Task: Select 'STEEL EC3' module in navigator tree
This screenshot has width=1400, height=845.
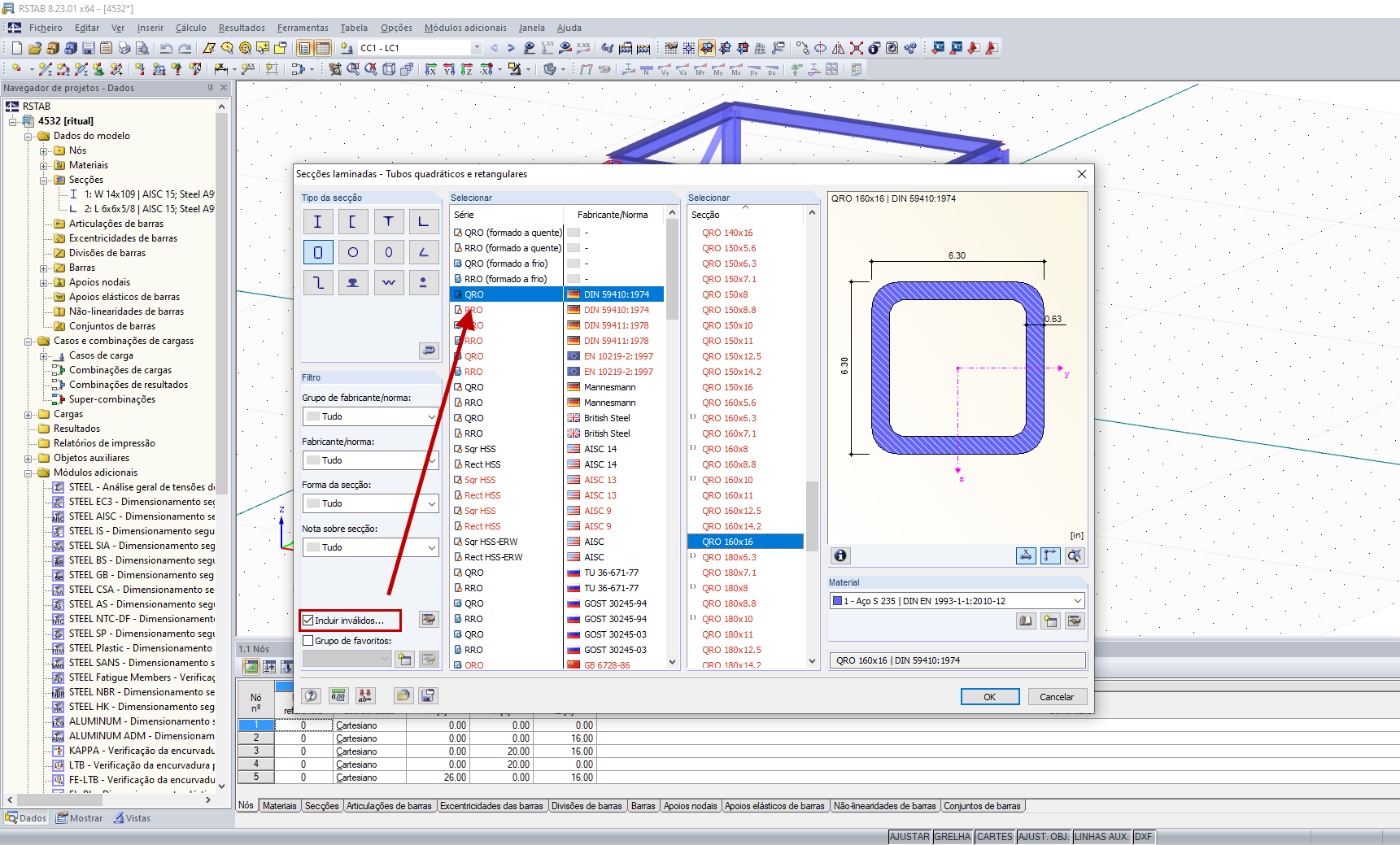Action: point(142,502)
